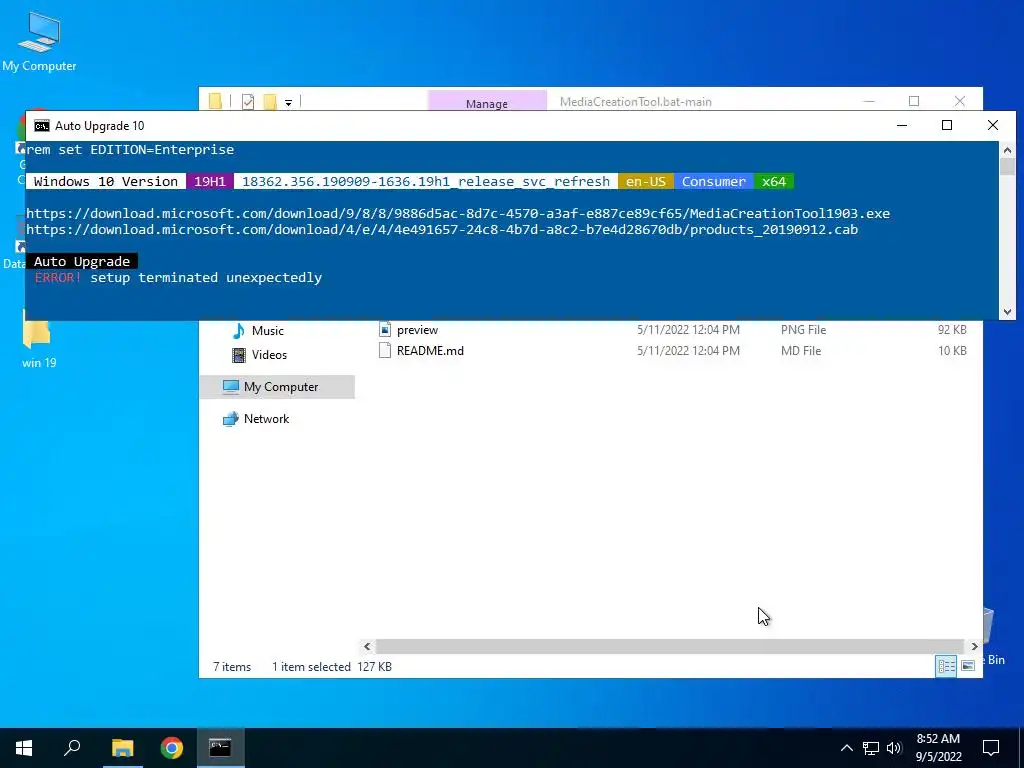Open taskbar search magnifier
This screenshot has height=768, width=1024.
72,748
